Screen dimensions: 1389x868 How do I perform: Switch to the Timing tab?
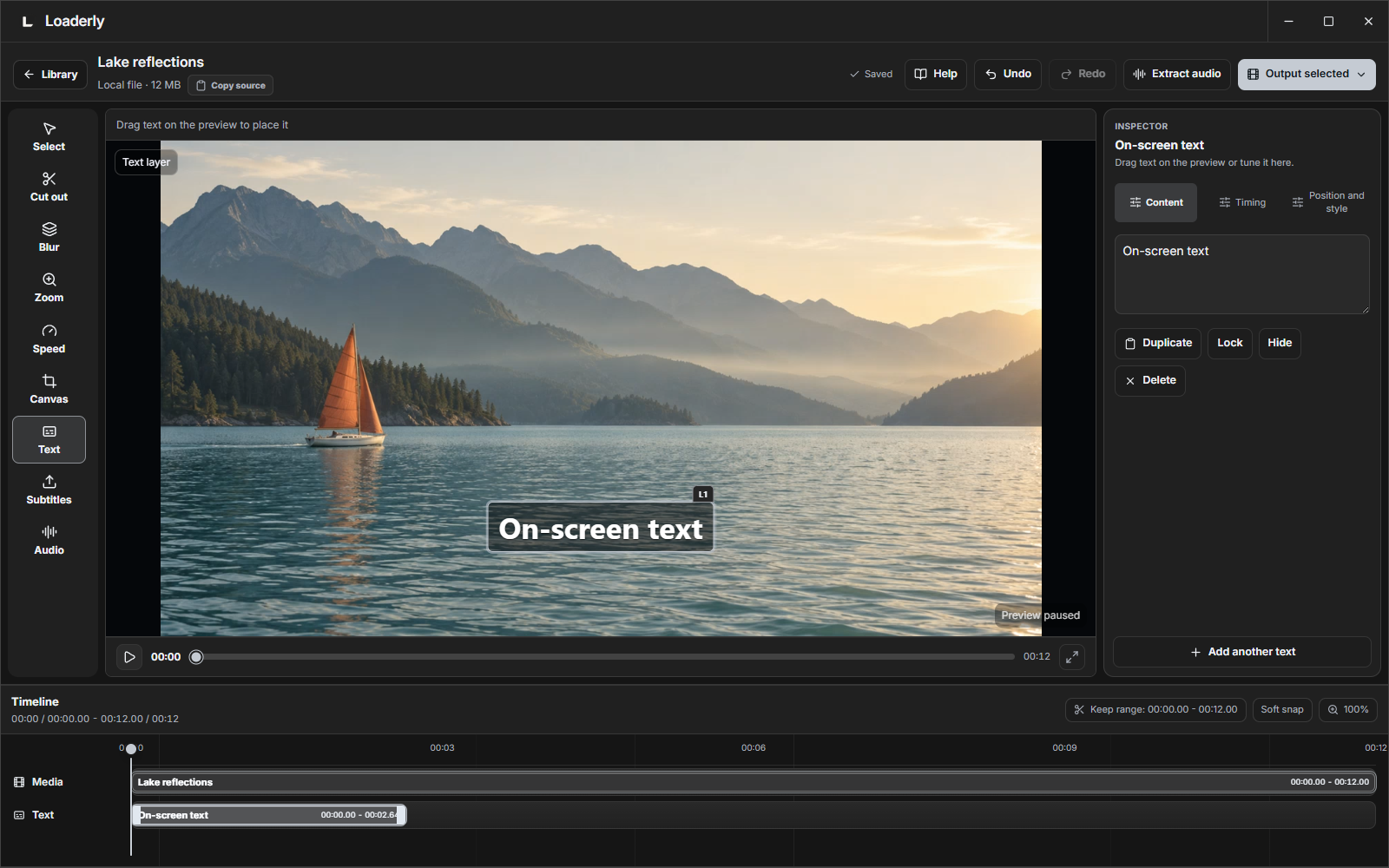coord(1242,202)
